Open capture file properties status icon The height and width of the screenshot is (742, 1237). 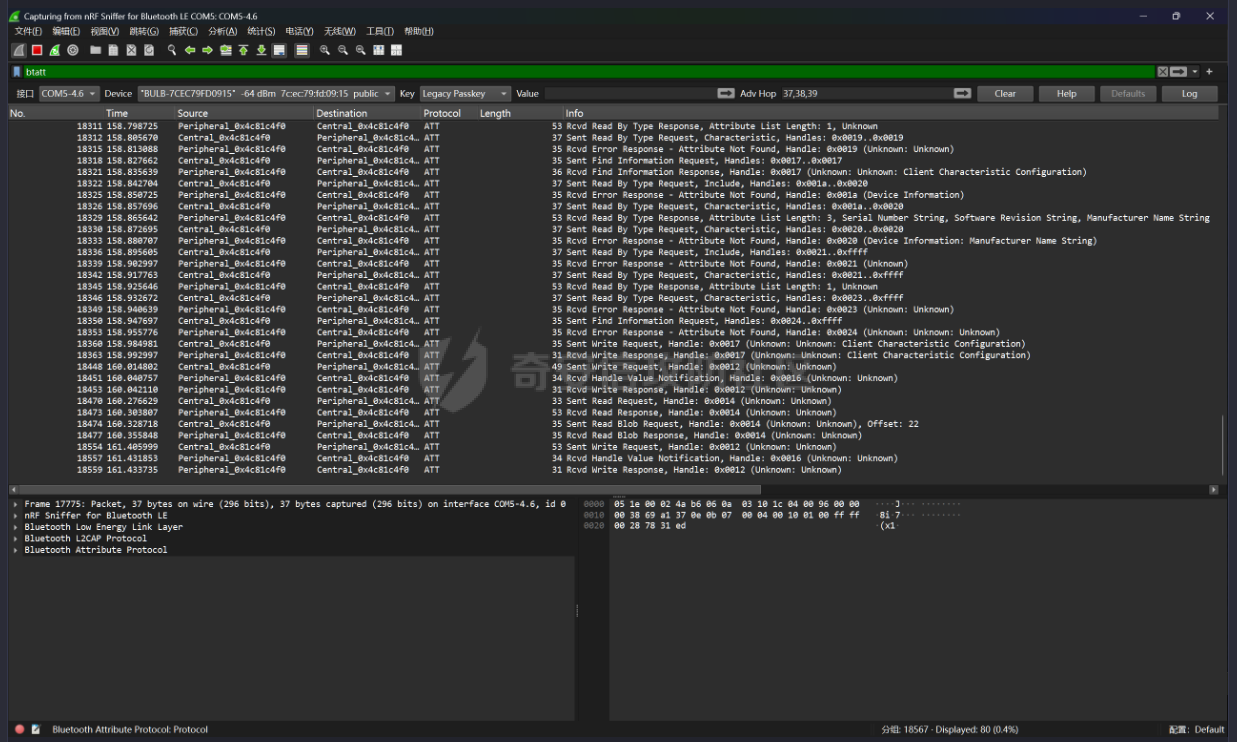coord(35,730)
